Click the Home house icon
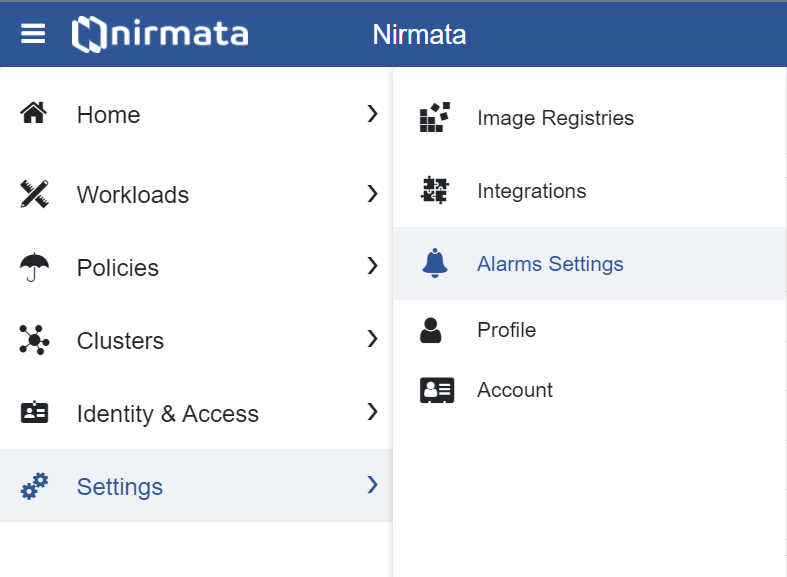Screen dimensions: 787x577 34,113
